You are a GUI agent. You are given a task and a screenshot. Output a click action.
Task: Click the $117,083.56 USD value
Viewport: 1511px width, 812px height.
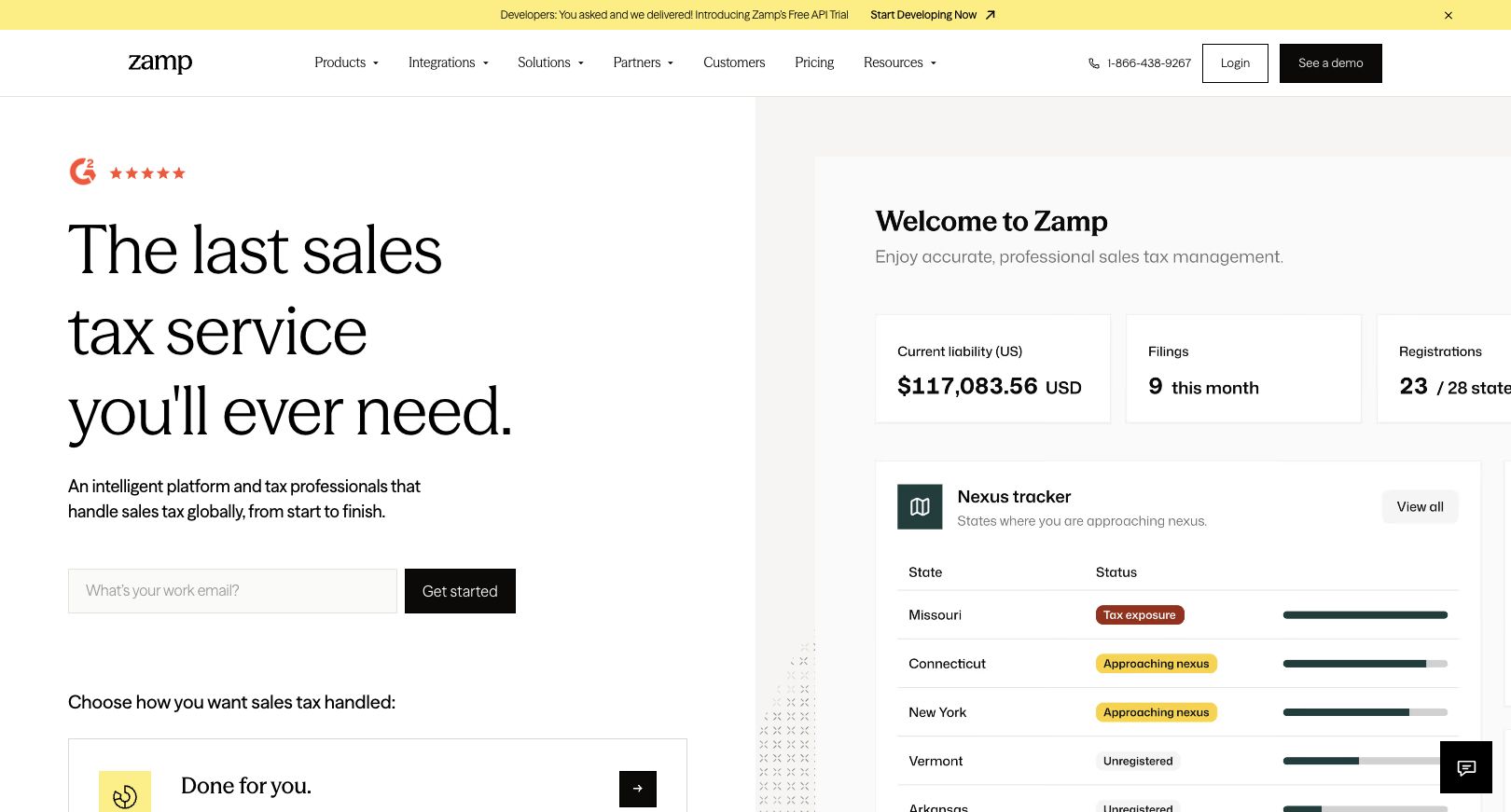tap(990, 386)
